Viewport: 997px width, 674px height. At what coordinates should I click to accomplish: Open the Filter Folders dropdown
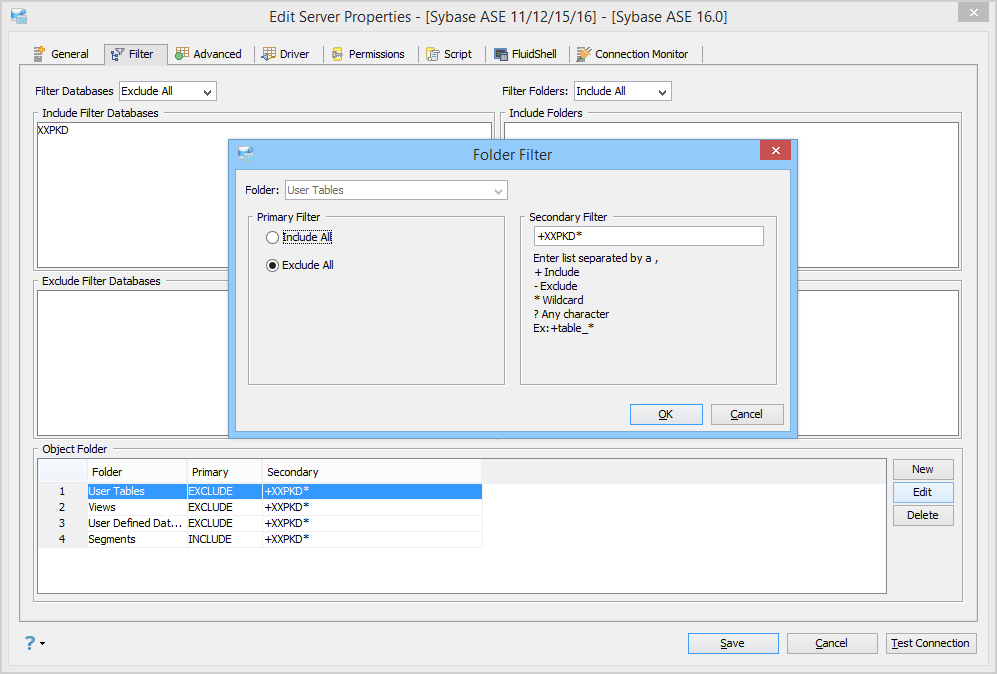pyautogui.click(x=622, y=91)
